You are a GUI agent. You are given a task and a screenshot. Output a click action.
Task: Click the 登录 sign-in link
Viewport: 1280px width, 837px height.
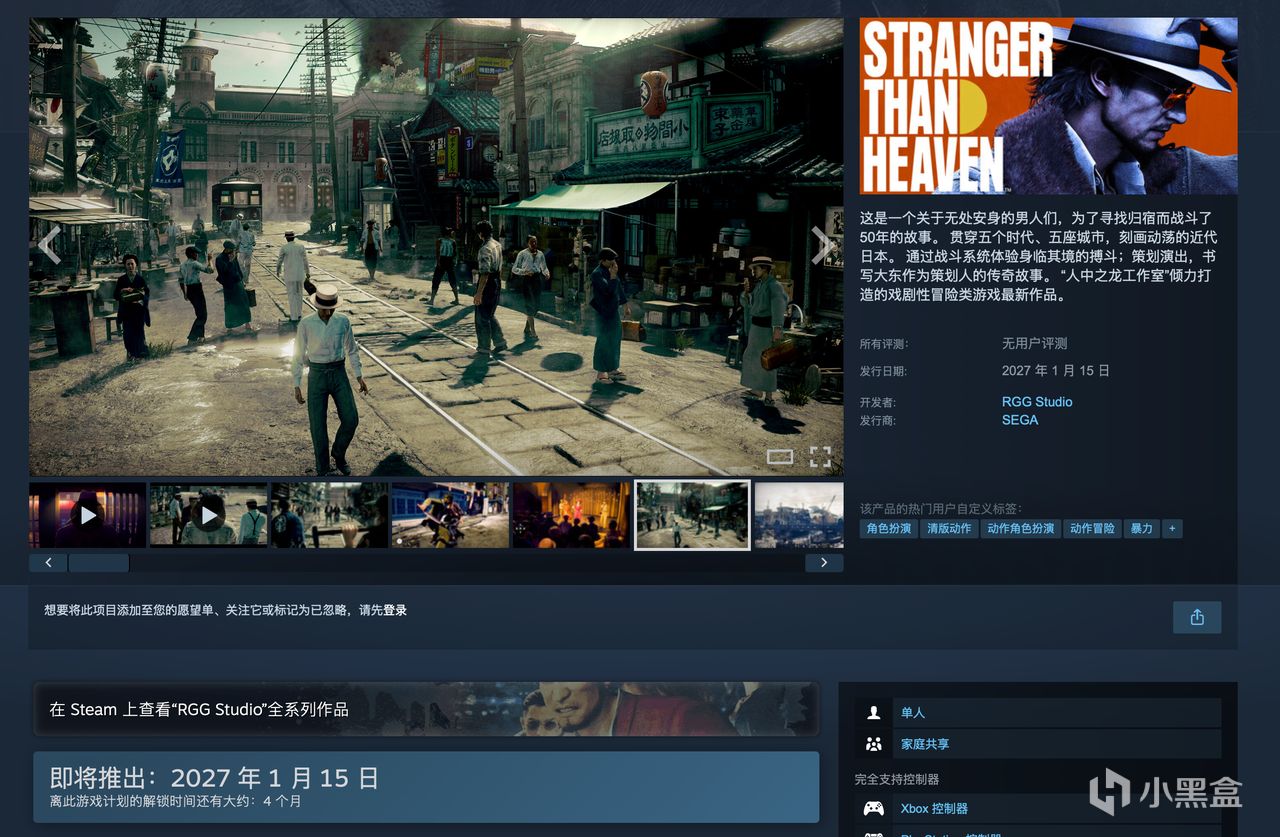click(395, 610)
